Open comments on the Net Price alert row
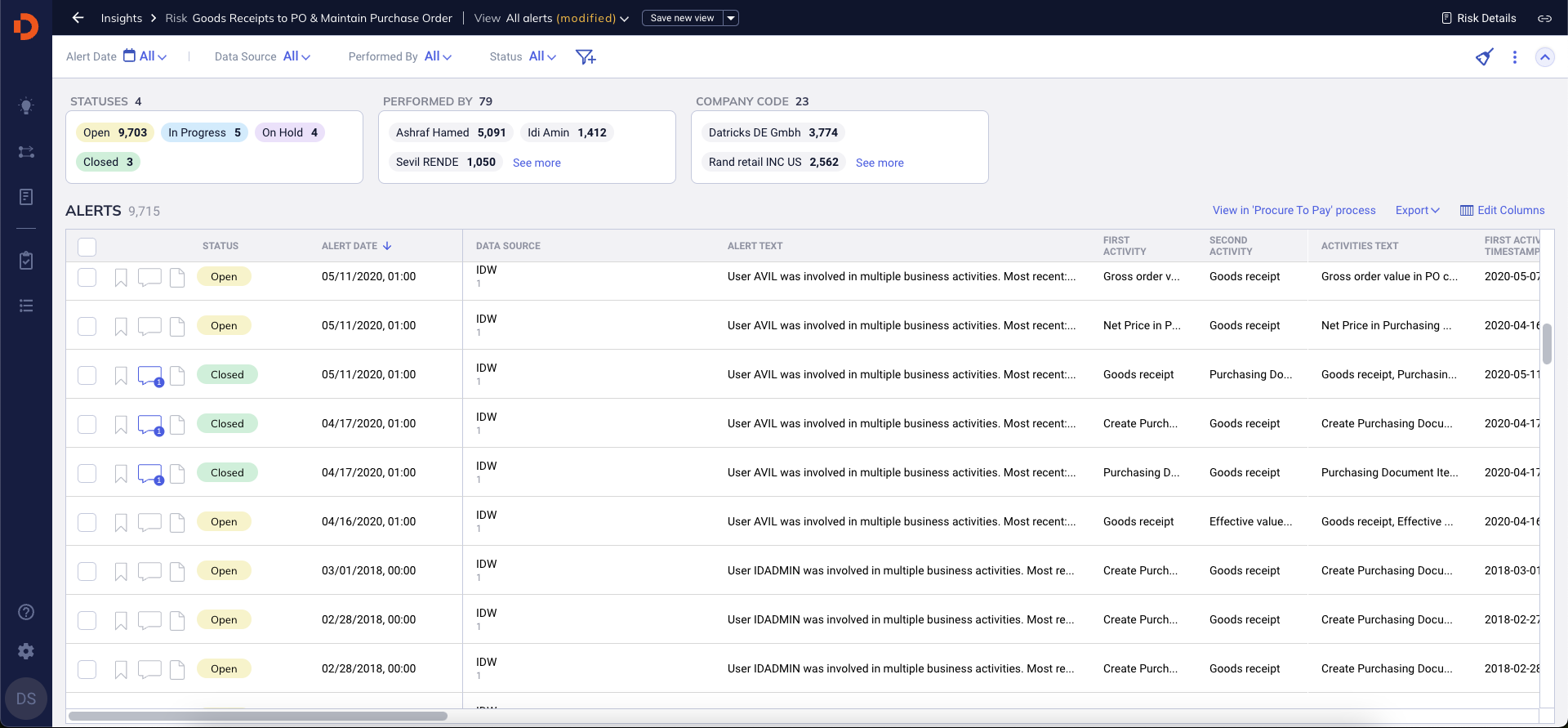The height and width of the screenshot is (728, 1568). [149, 326]
